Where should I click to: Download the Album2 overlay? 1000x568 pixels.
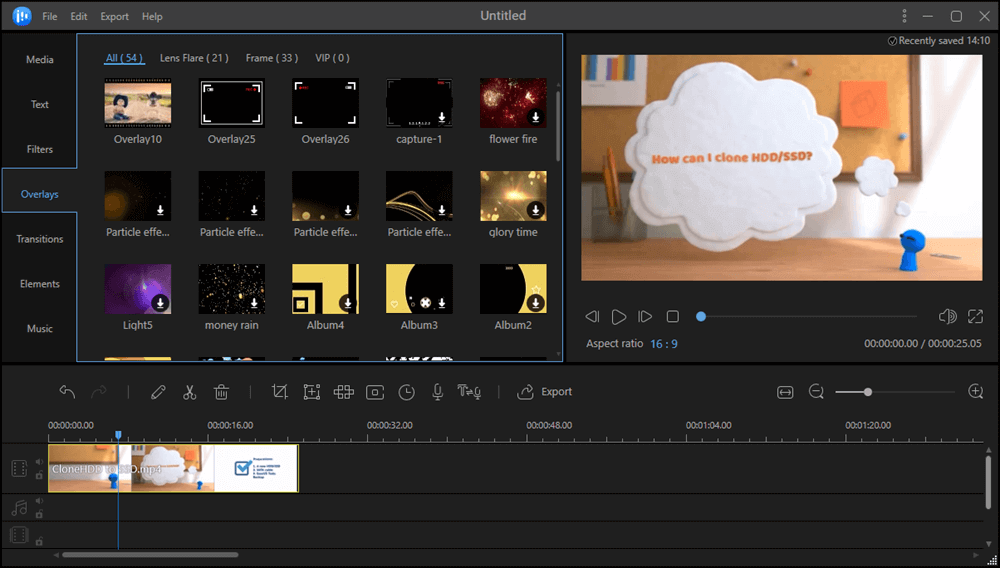[536, 303]
